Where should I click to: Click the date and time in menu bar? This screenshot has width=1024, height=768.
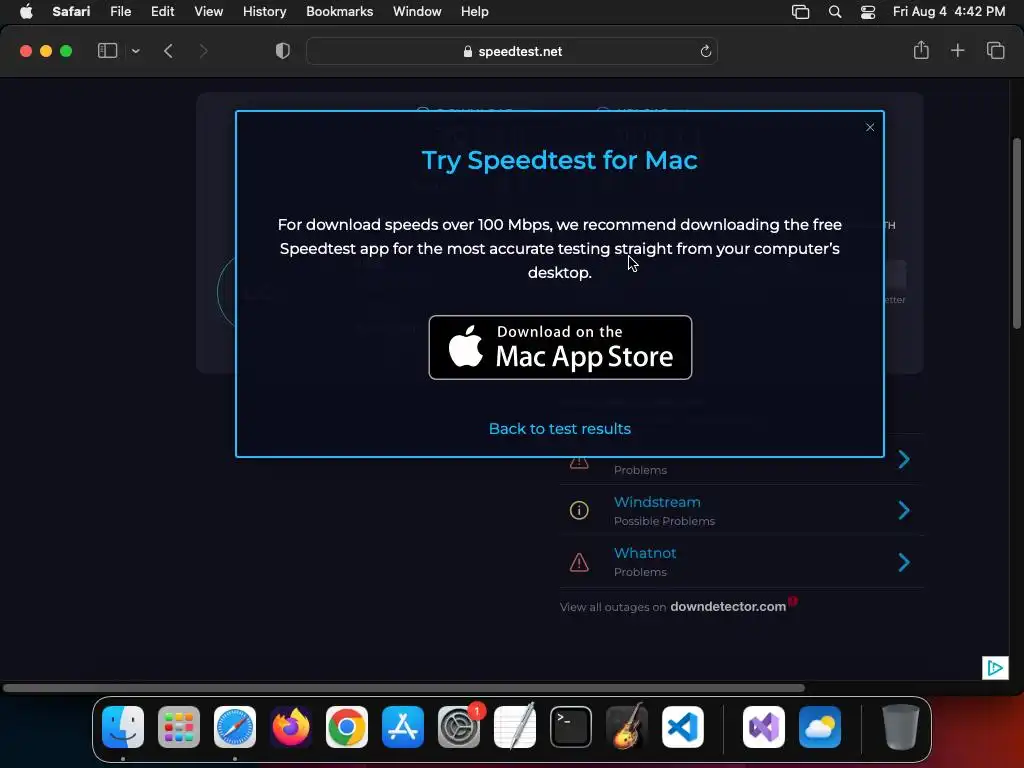(949, 11)
